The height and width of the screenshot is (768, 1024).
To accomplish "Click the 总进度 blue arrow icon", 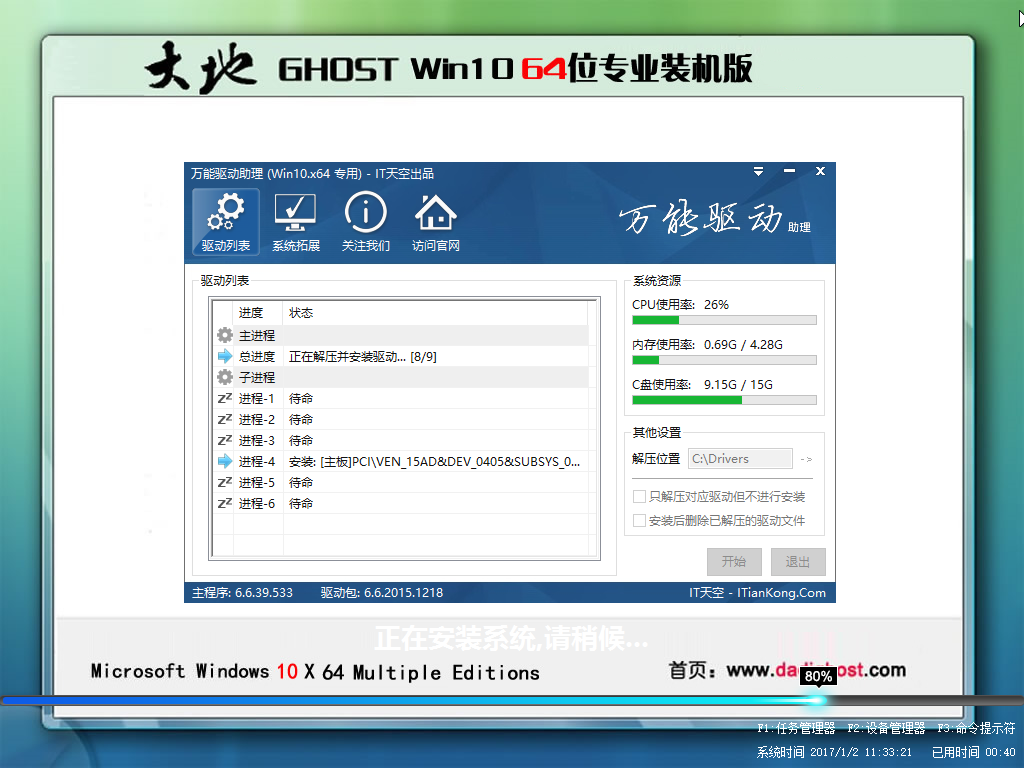I will pos(224,357).
